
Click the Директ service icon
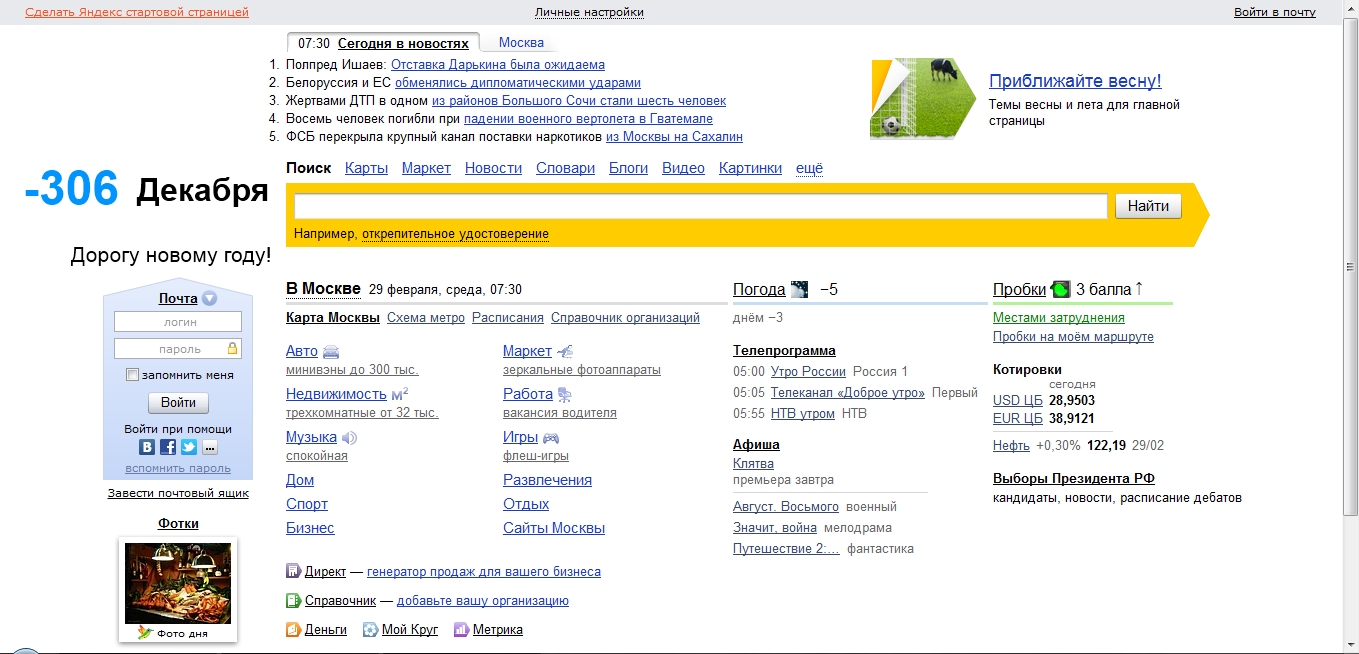click(293, 572)
